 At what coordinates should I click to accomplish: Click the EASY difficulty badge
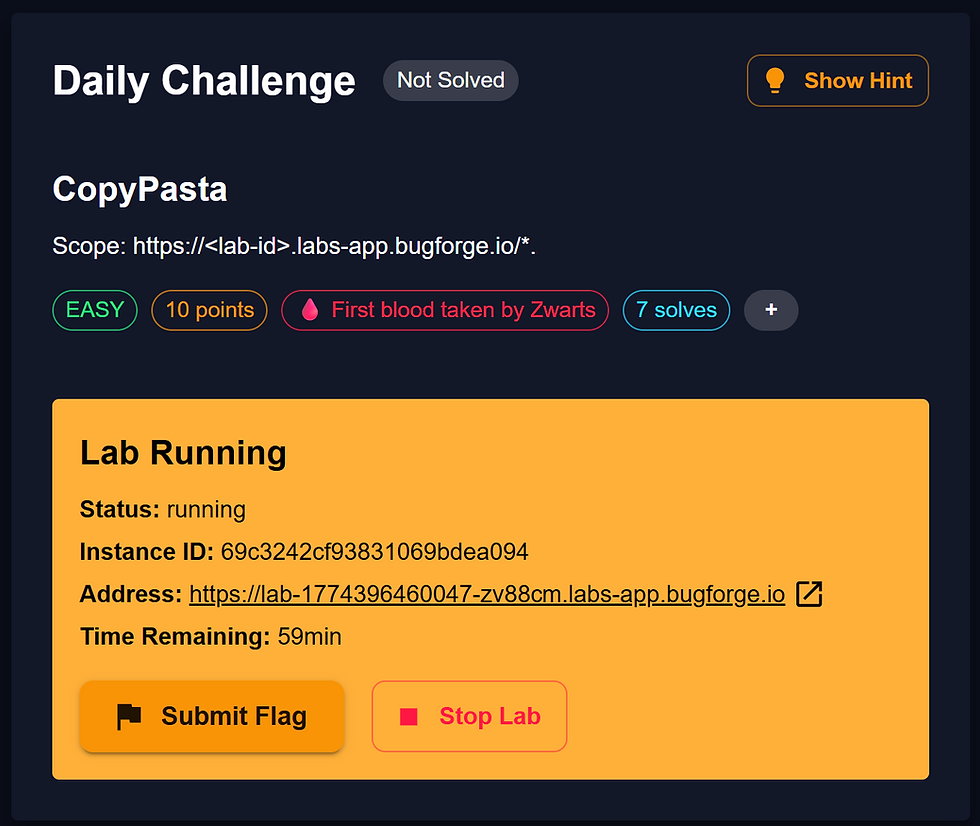pyautogui.click(x=94, y=310)
